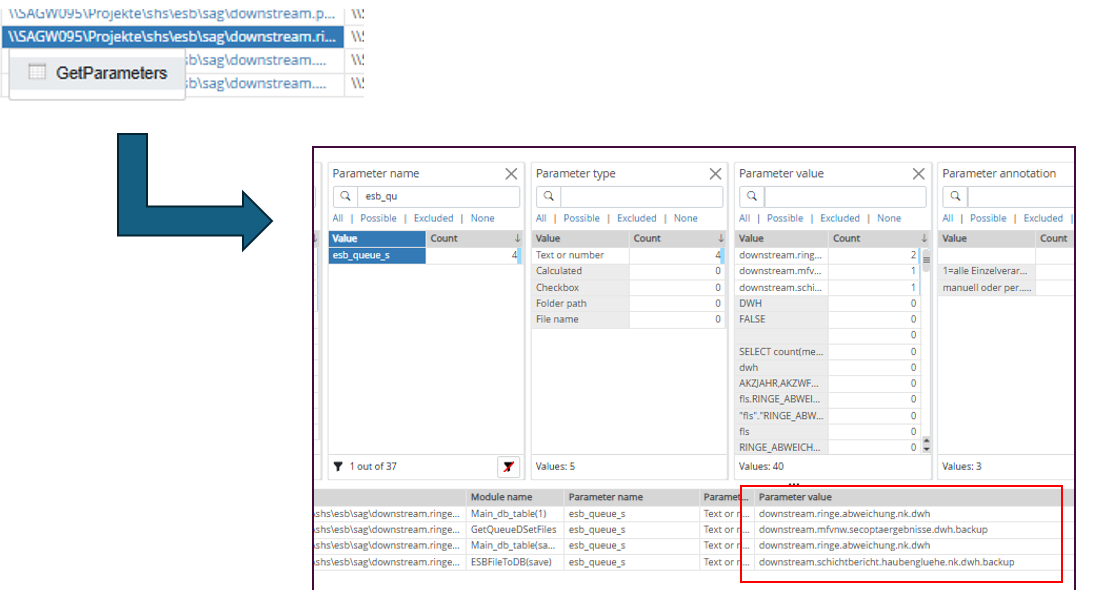The image size is (1096, 590).
Task: Click the search icon in Parameter type panel
Action: click(x=549, y=197)
